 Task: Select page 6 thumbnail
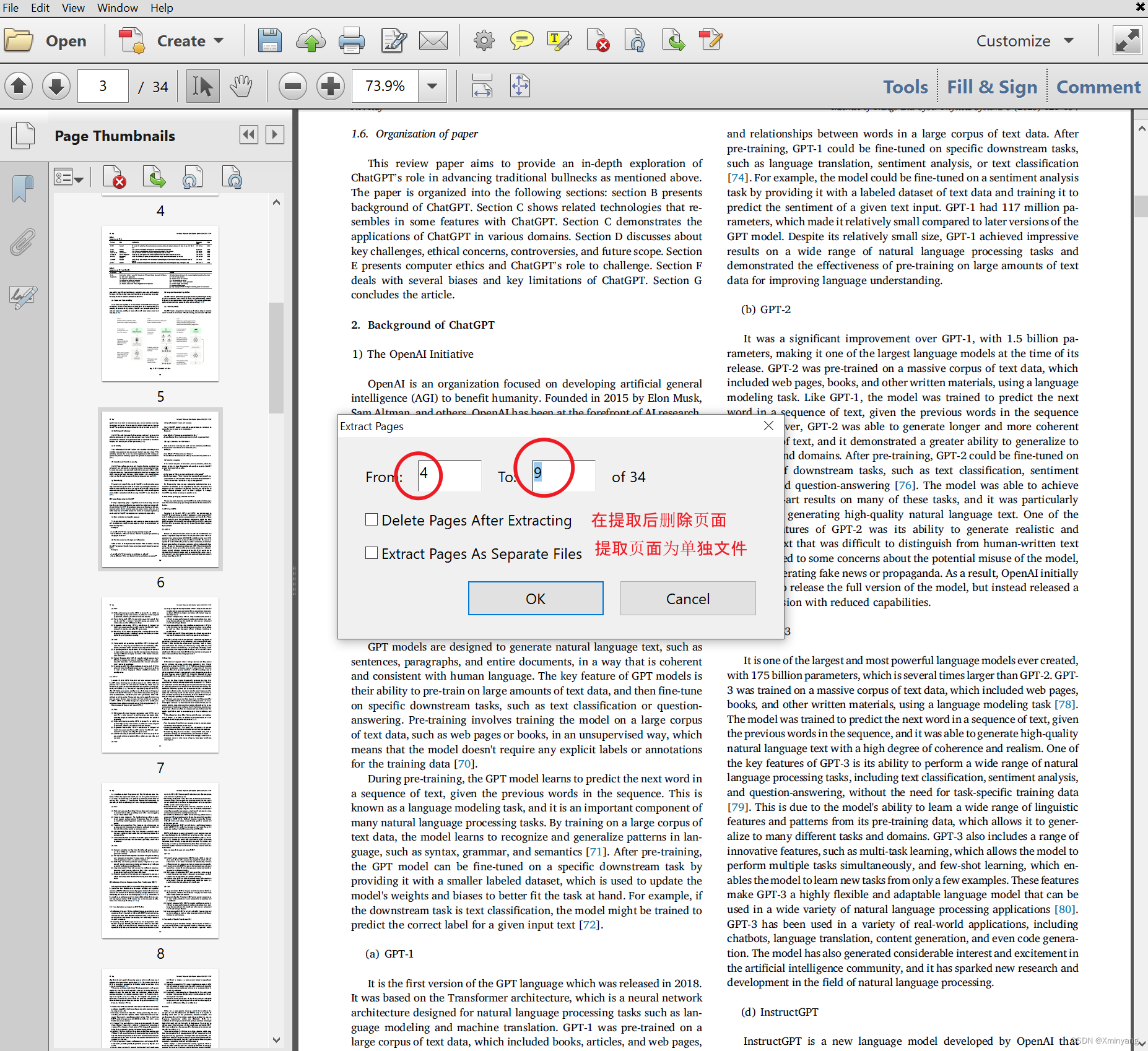[x=160, y=489]
